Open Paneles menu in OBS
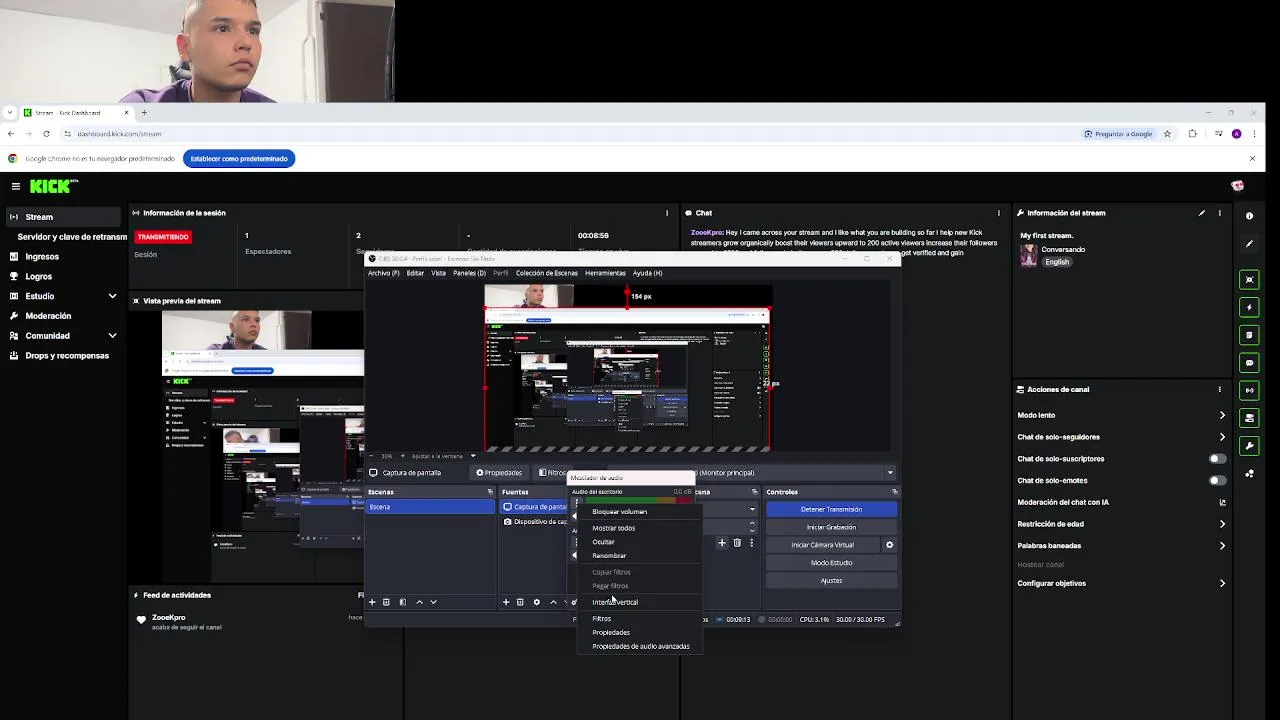The height and width of the screenshot is (720, 1280). pyautogui.click(x=469, y=273)
